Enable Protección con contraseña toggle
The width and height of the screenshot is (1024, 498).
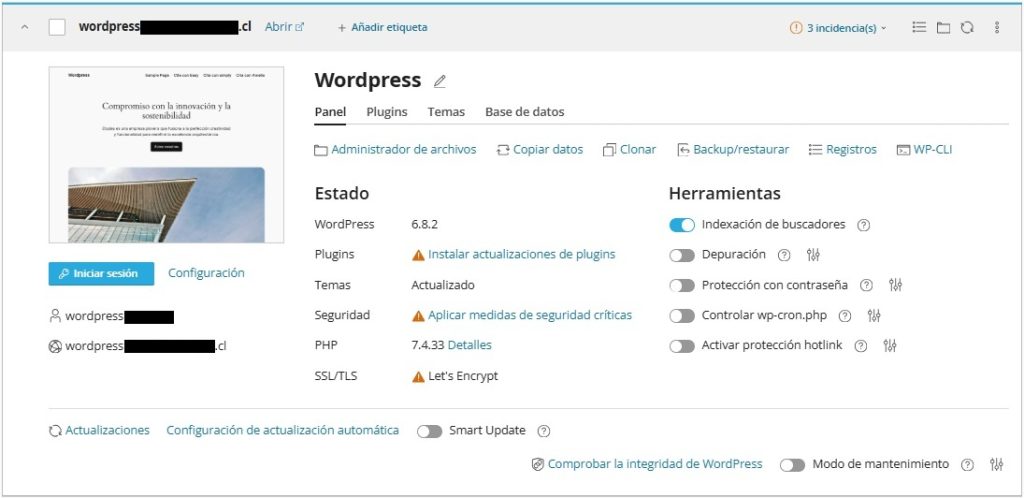682,285
